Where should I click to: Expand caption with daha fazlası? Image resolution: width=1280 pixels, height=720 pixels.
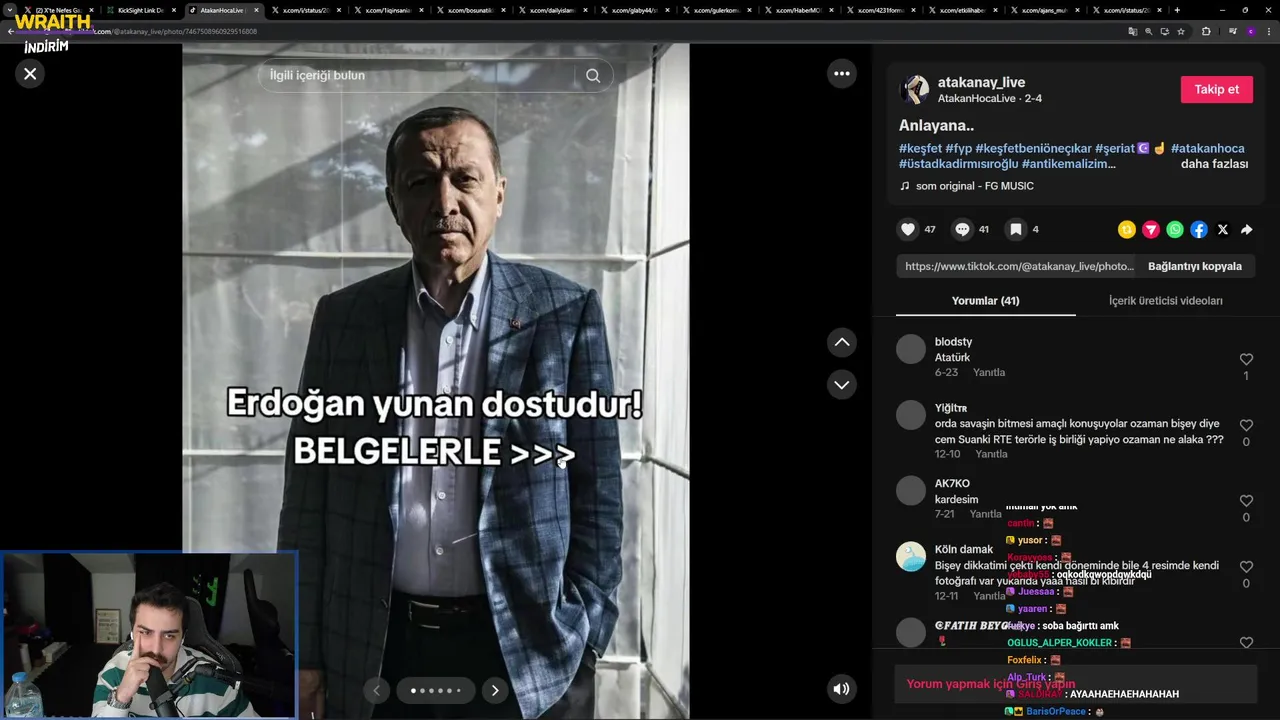pos(1214,164)
